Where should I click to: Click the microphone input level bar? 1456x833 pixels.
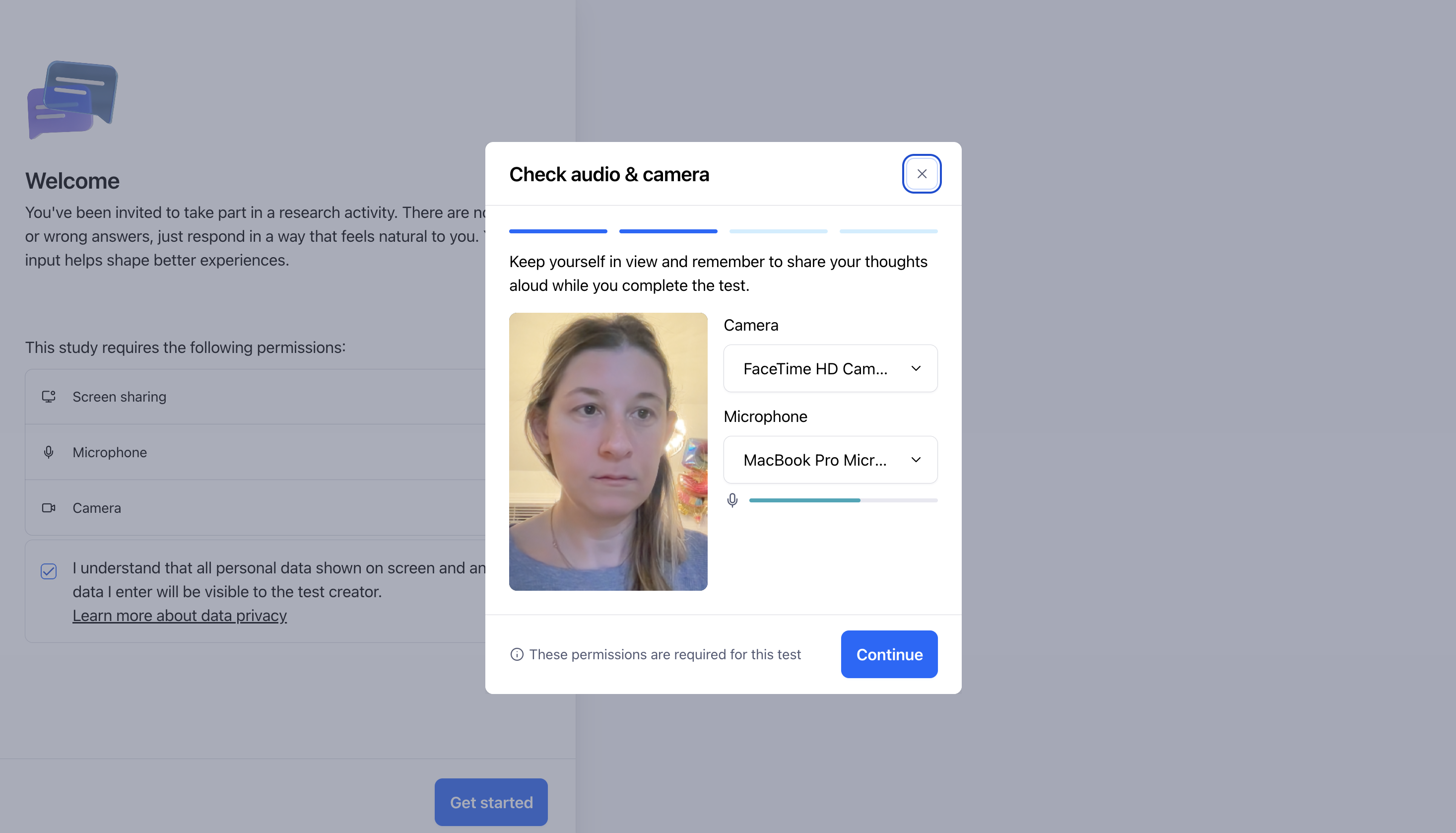pyautogui.click(x=842, y=500)
